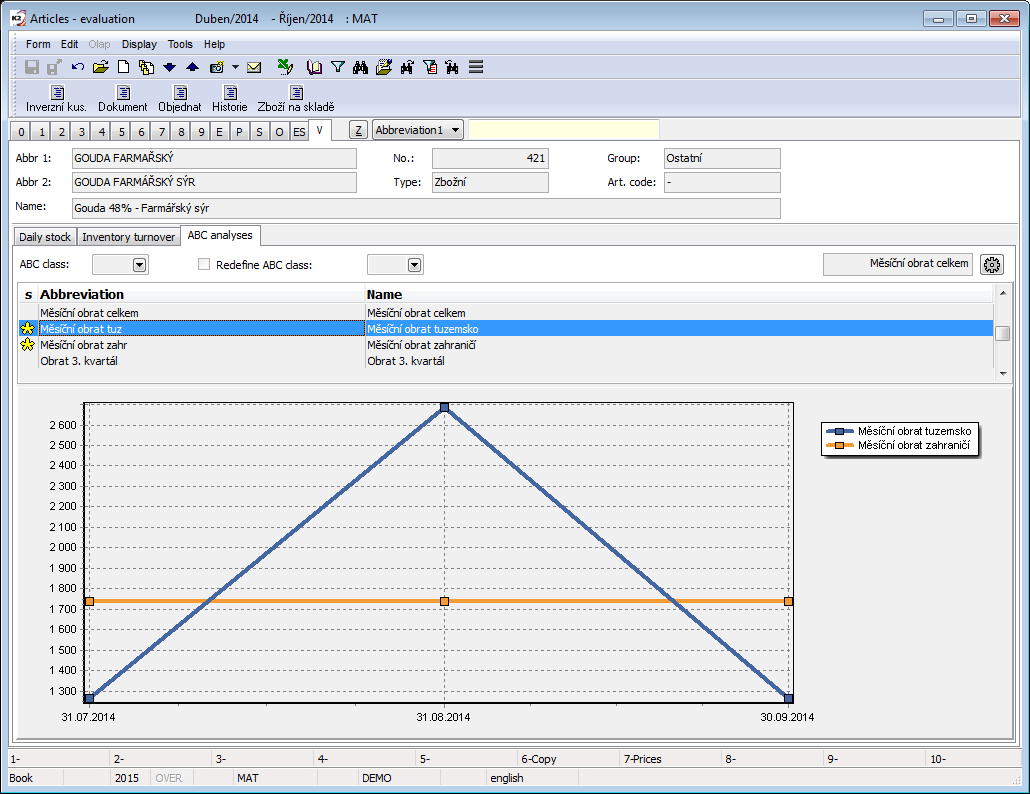Expand the Redefine ABC class dropdown

(414, 265)
